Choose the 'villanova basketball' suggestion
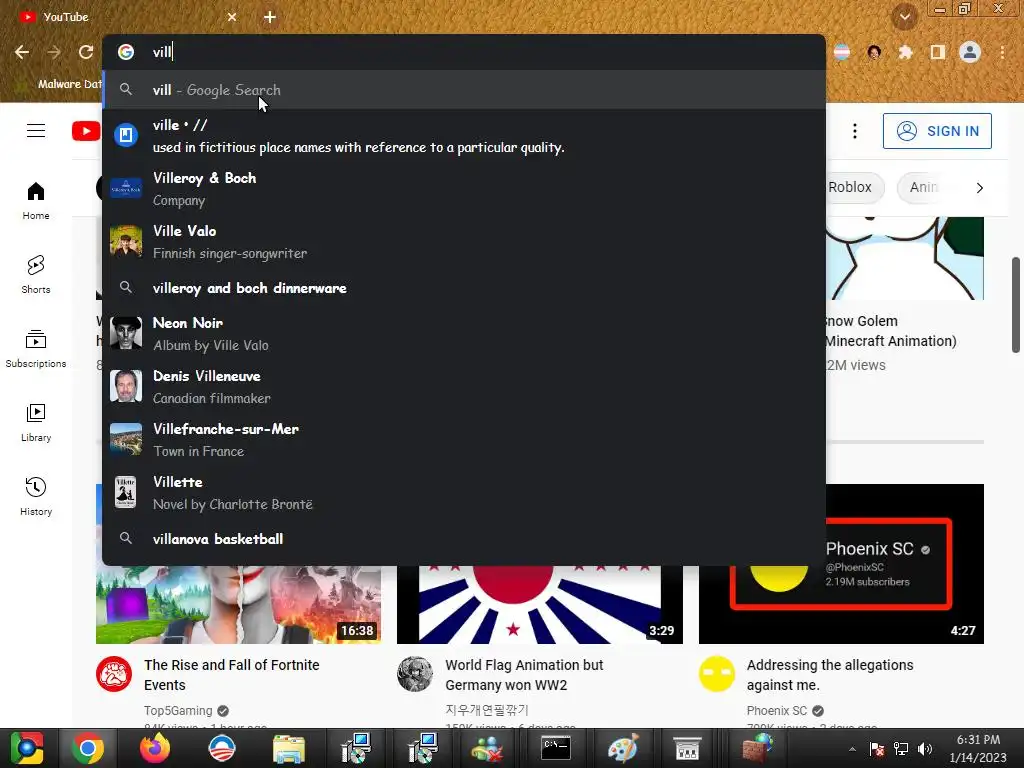The height and width of the screenshot is (768, 1024). tap(464, 539)
